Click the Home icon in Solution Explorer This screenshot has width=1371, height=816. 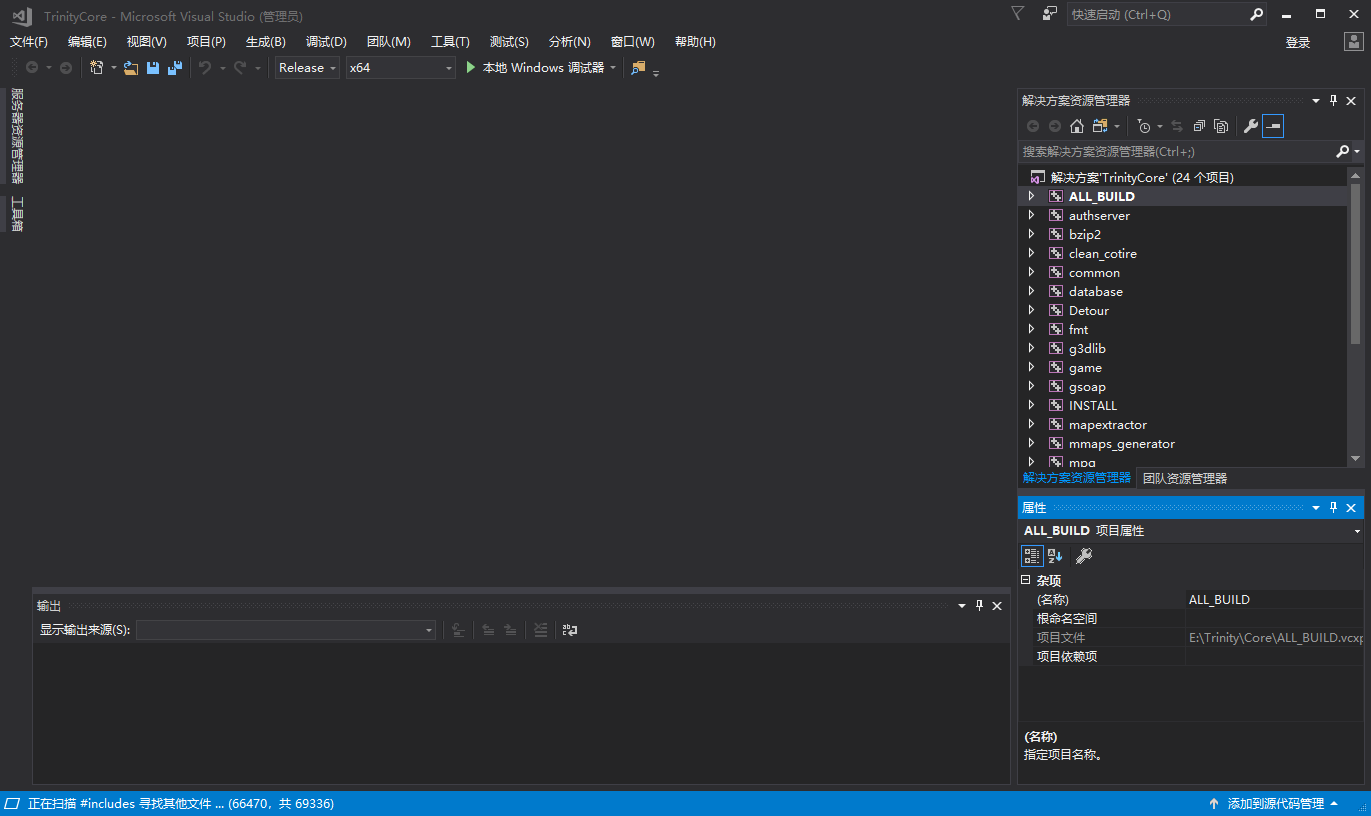[1077, 126]
